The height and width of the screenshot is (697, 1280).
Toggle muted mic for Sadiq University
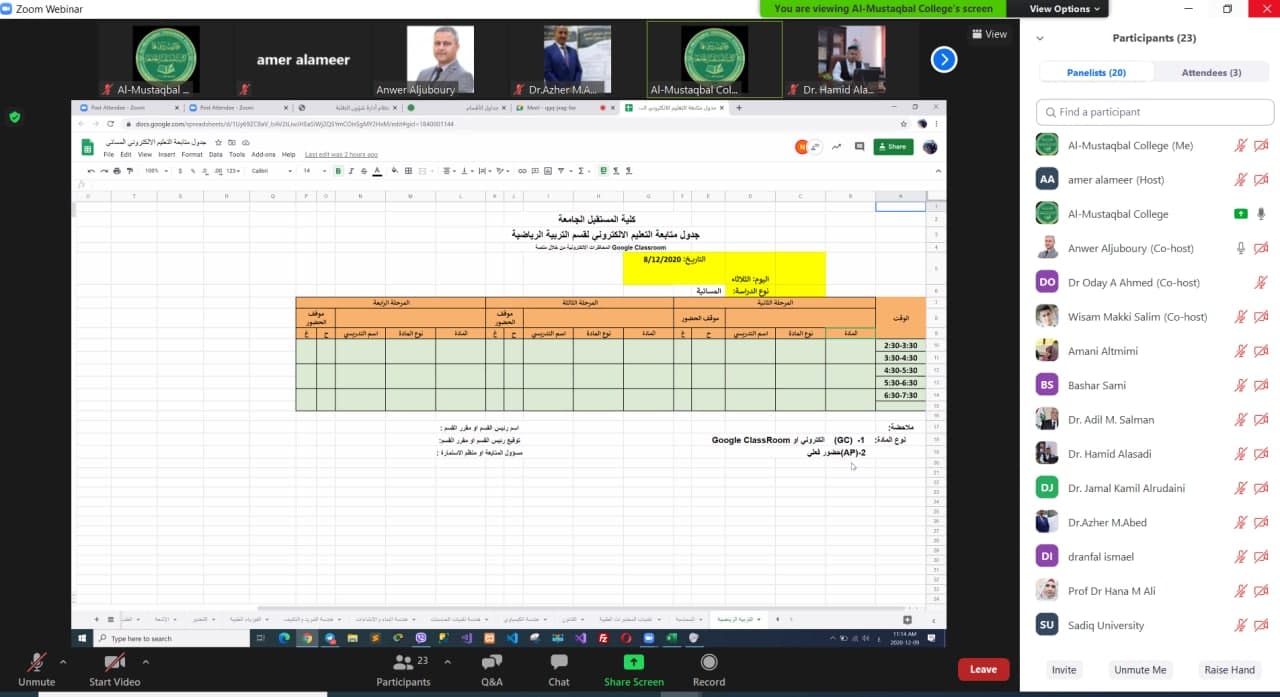(1241, 625)
